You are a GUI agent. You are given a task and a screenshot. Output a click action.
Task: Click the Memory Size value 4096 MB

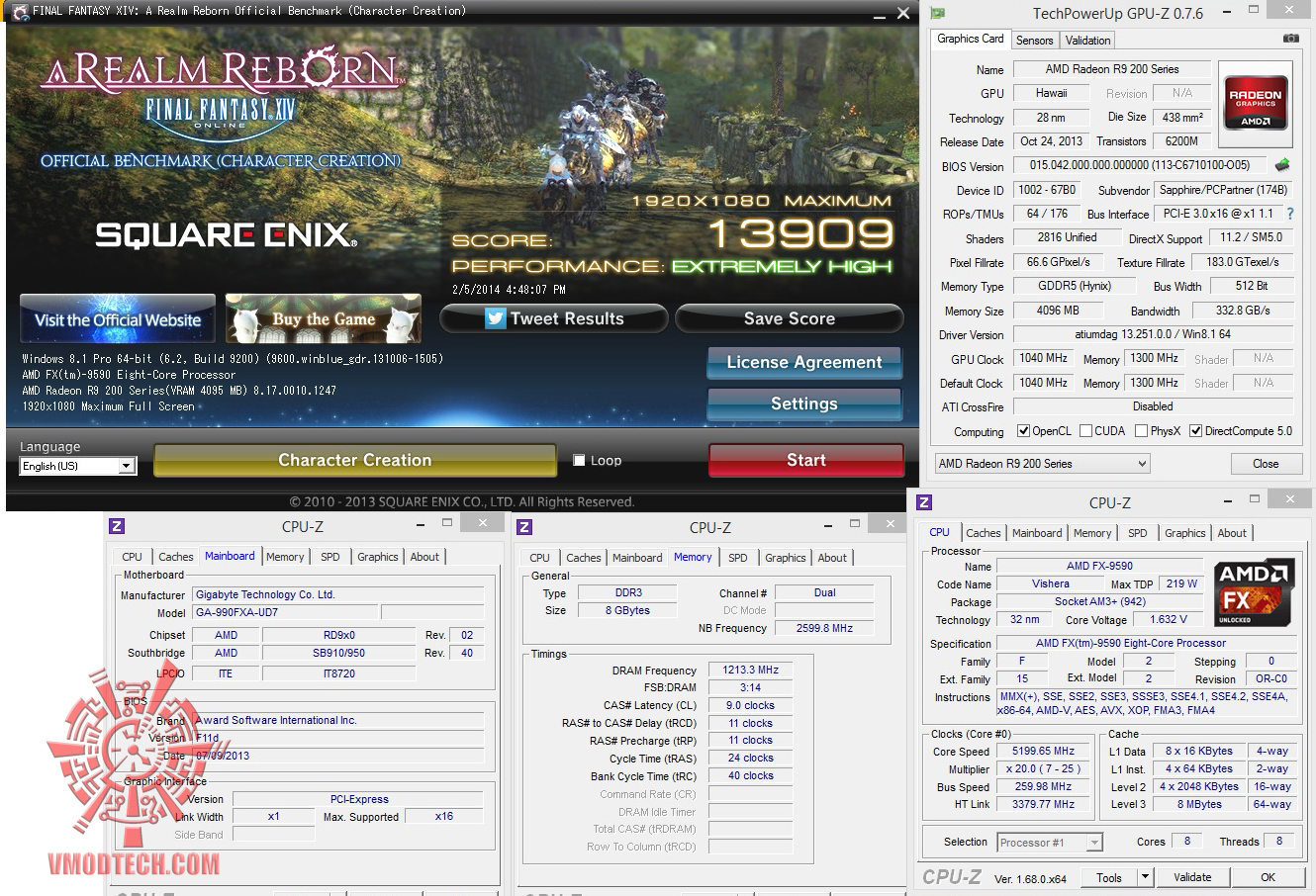[x=1058, y=311]
